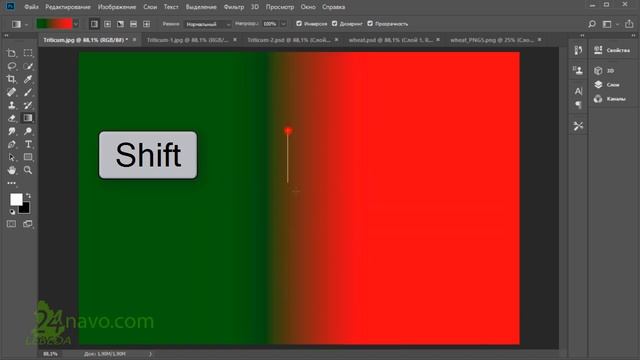The width and height of the screenshot is (640, 360).
Task: Select the Horizontal Type tool
Action: click(28, 144)
